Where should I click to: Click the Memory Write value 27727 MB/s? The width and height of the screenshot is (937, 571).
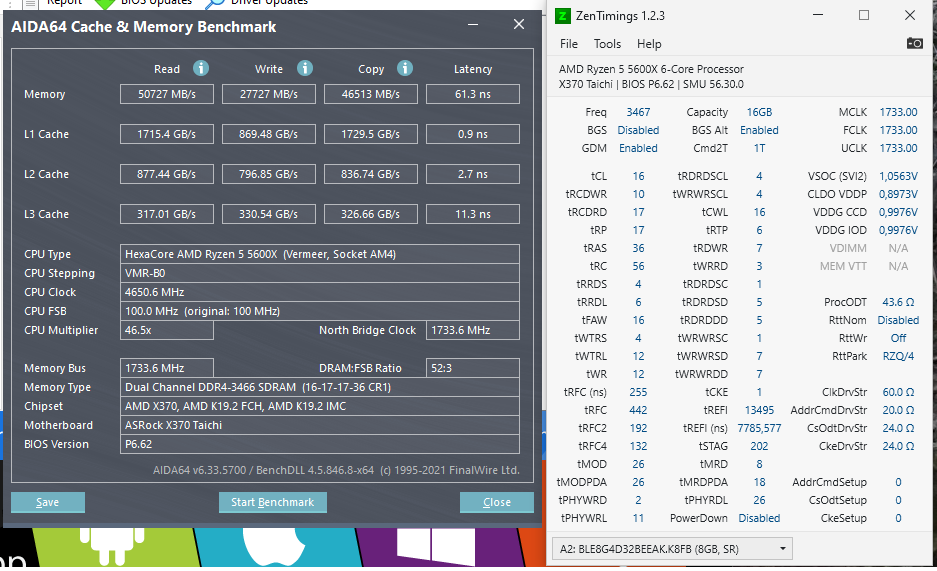coord(269,94)
